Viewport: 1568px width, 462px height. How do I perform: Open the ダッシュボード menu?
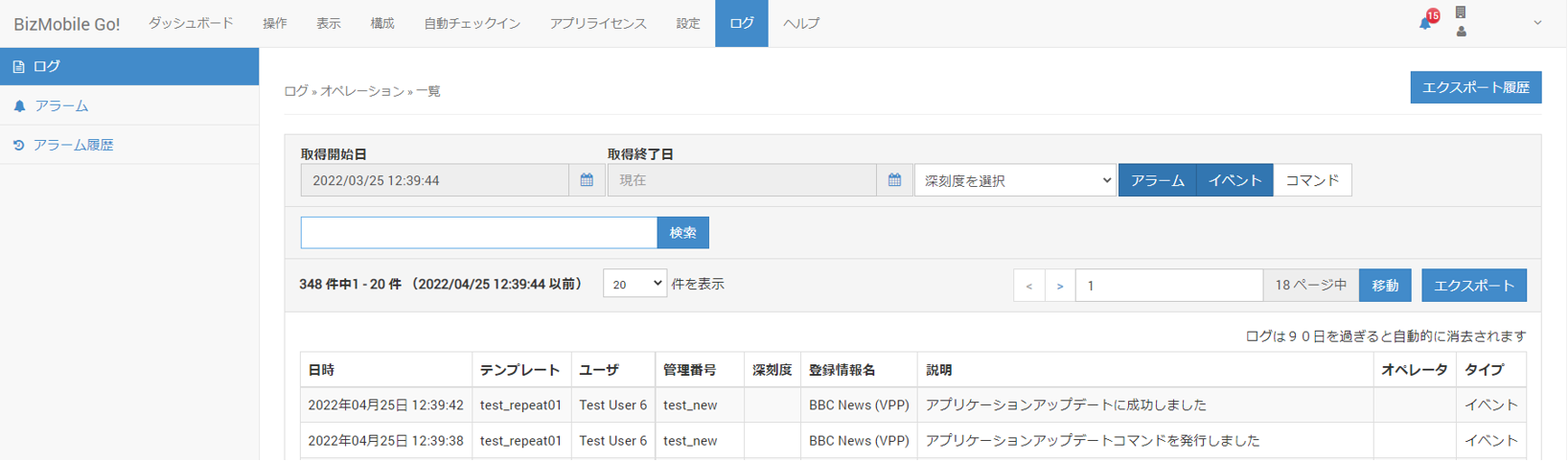point(191,23)
